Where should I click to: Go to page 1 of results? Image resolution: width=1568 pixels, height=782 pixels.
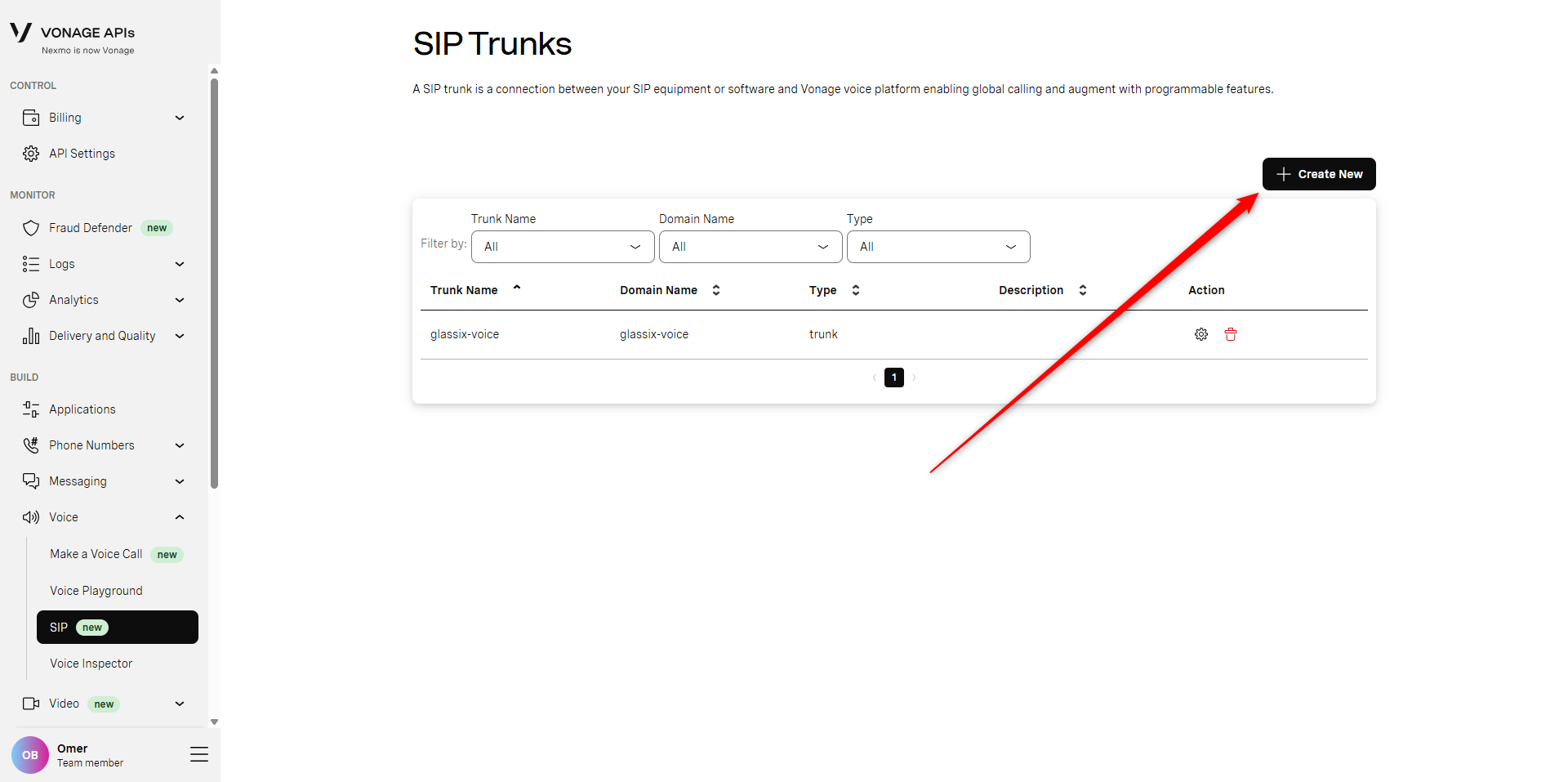[x=894, y=378]
